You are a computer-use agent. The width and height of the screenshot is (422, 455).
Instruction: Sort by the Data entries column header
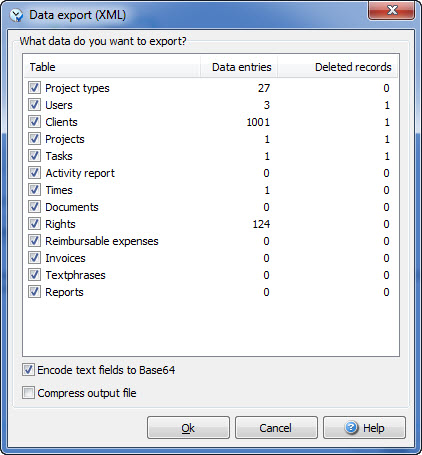click(239, 67)
